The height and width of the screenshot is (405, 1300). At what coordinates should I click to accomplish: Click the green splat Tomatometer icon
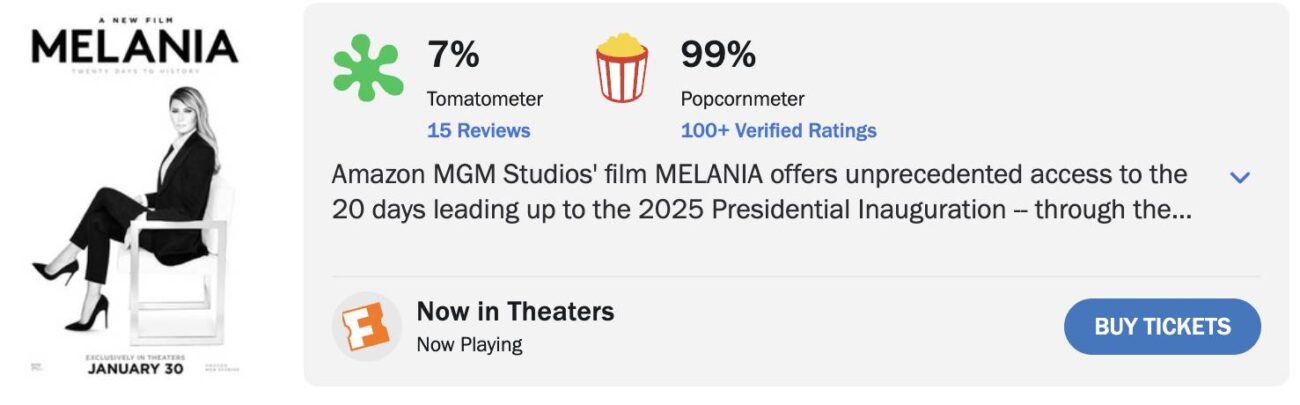pyautogui.click(x=367, y=68)
